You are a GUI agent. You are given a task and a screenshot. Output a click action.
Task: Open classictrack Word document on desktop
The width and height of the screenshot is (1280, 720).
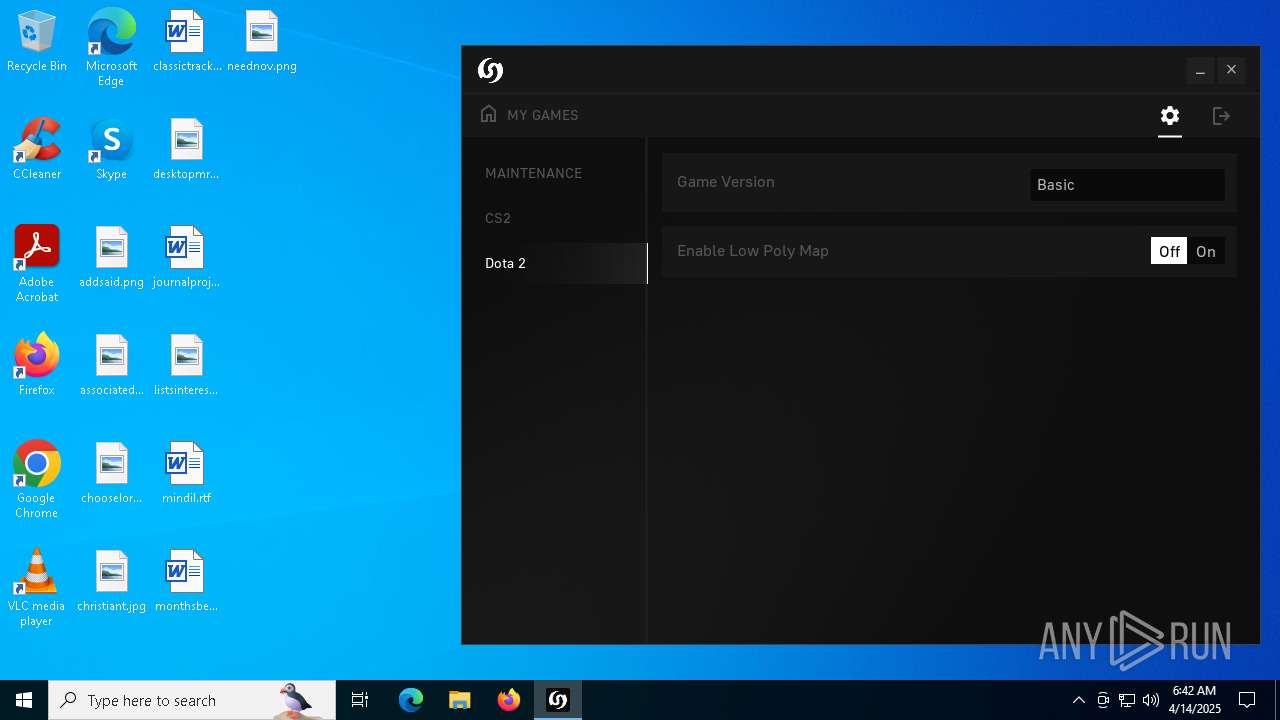[x=186, y=43]
